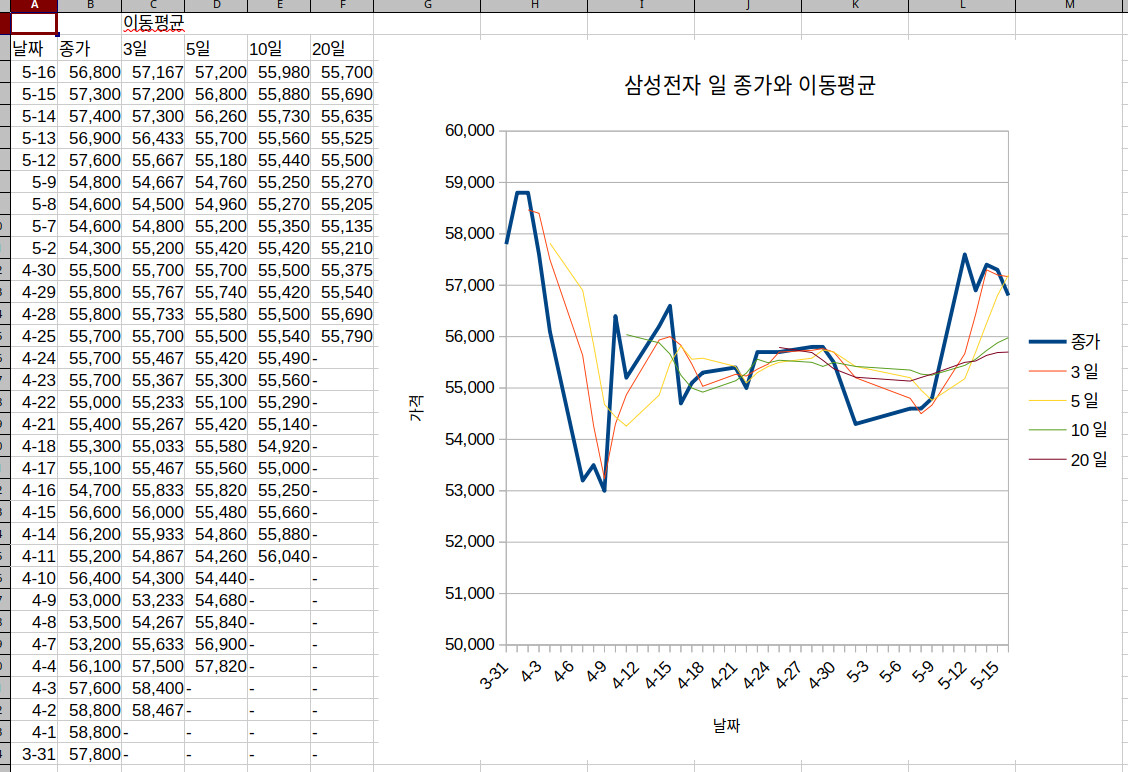Image resolution: width=1128 pixels, height=772 pixels.
Task: Select cell with value 55,980
Action: pos(279,72)
